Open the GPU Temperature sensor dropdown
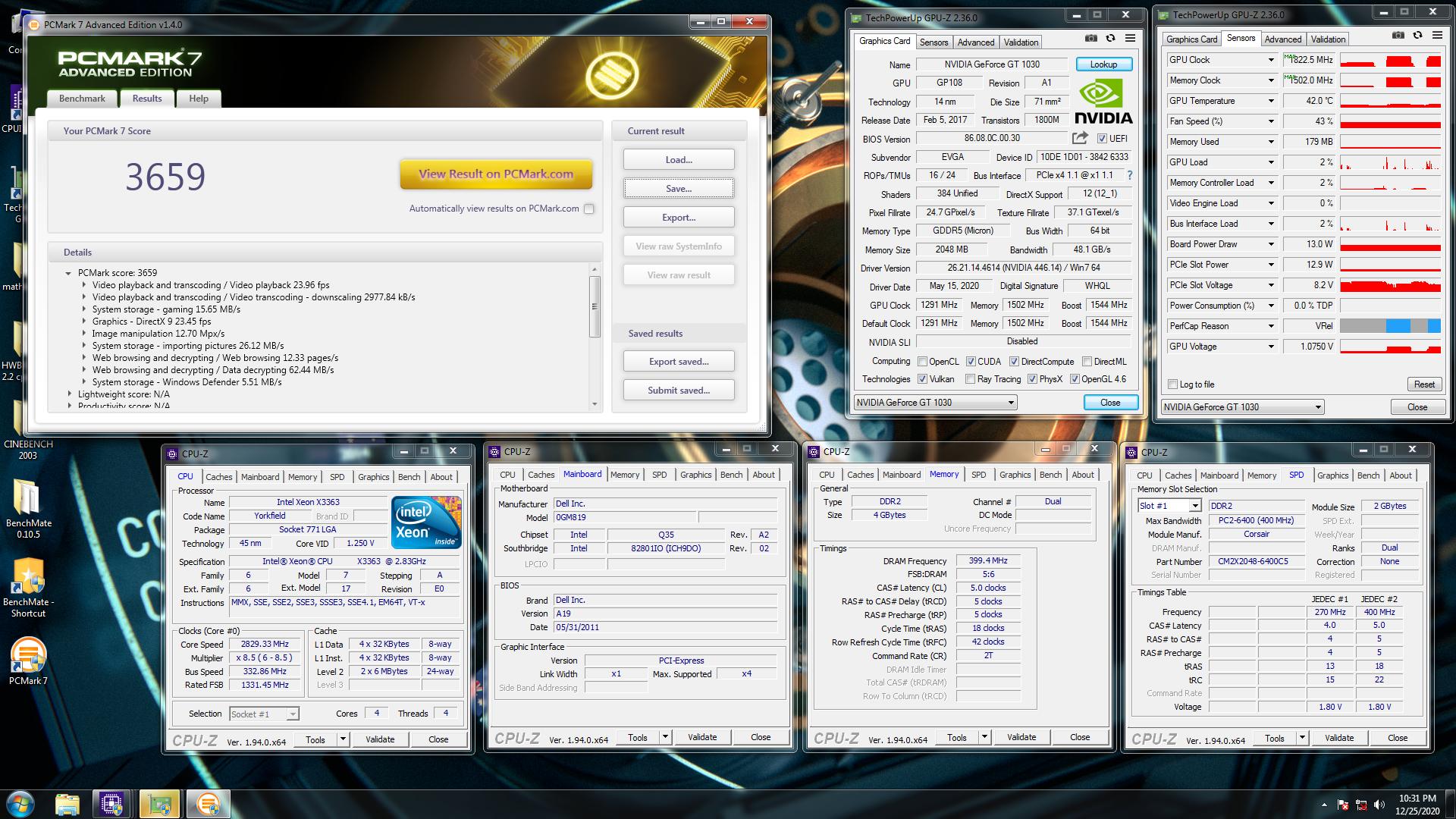 point(1271,101)
